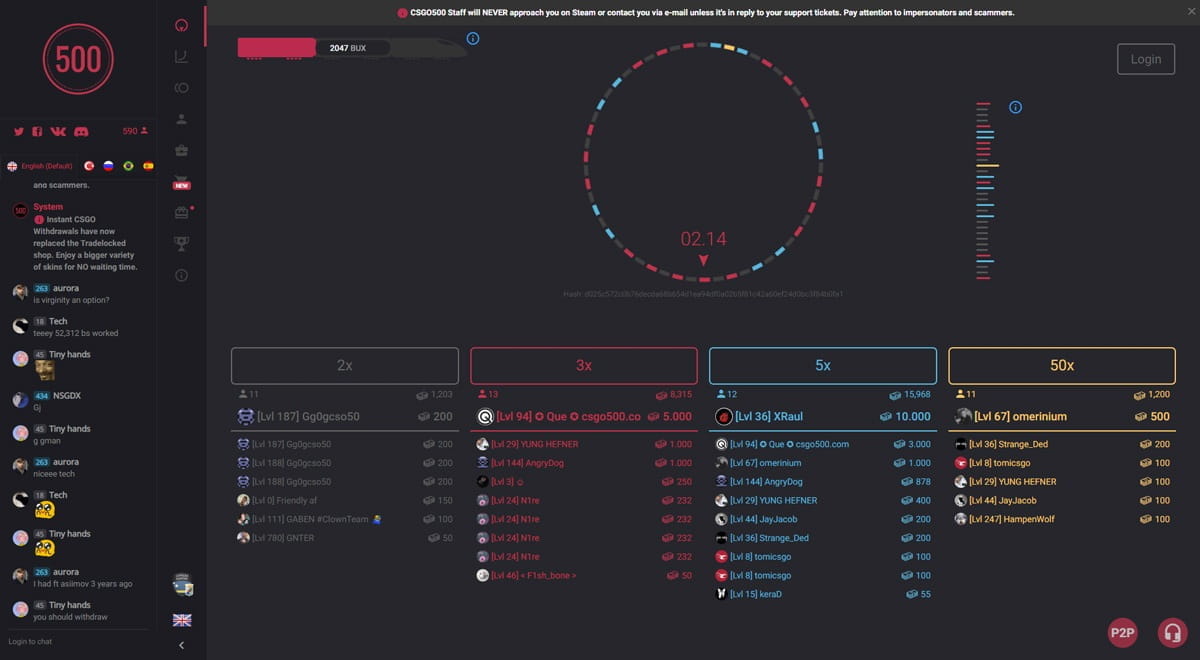Click Login to chat

click(30, 642)
